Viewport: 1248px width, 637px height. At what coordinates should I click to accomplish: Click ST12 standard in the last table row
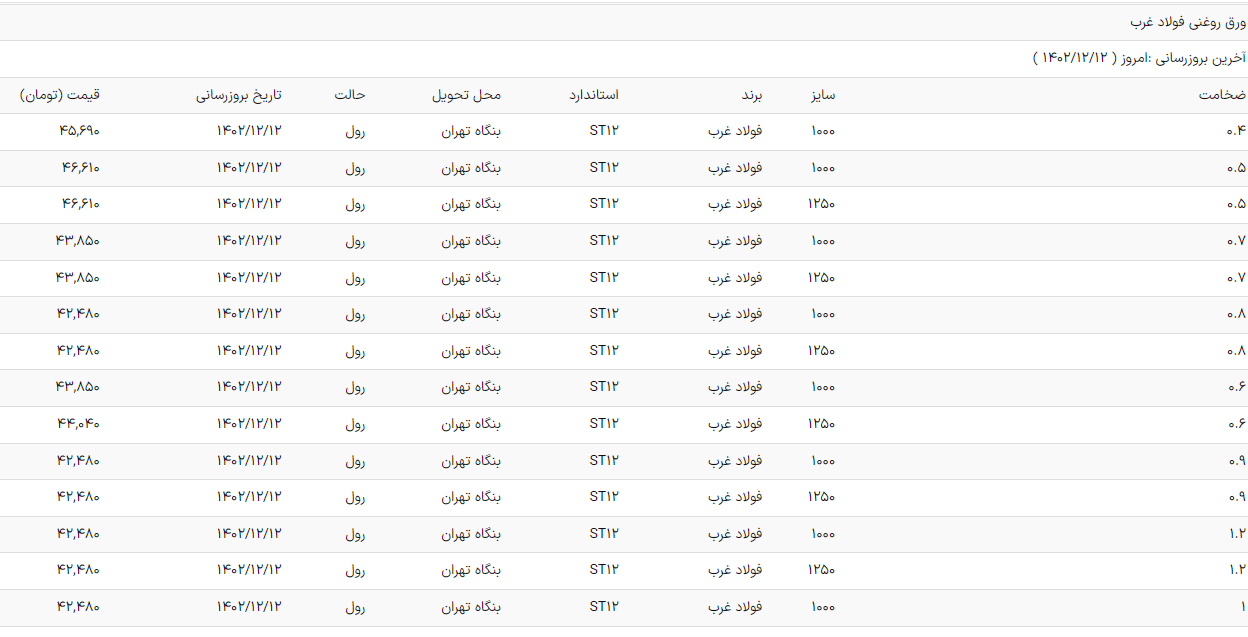pos(604,607)
